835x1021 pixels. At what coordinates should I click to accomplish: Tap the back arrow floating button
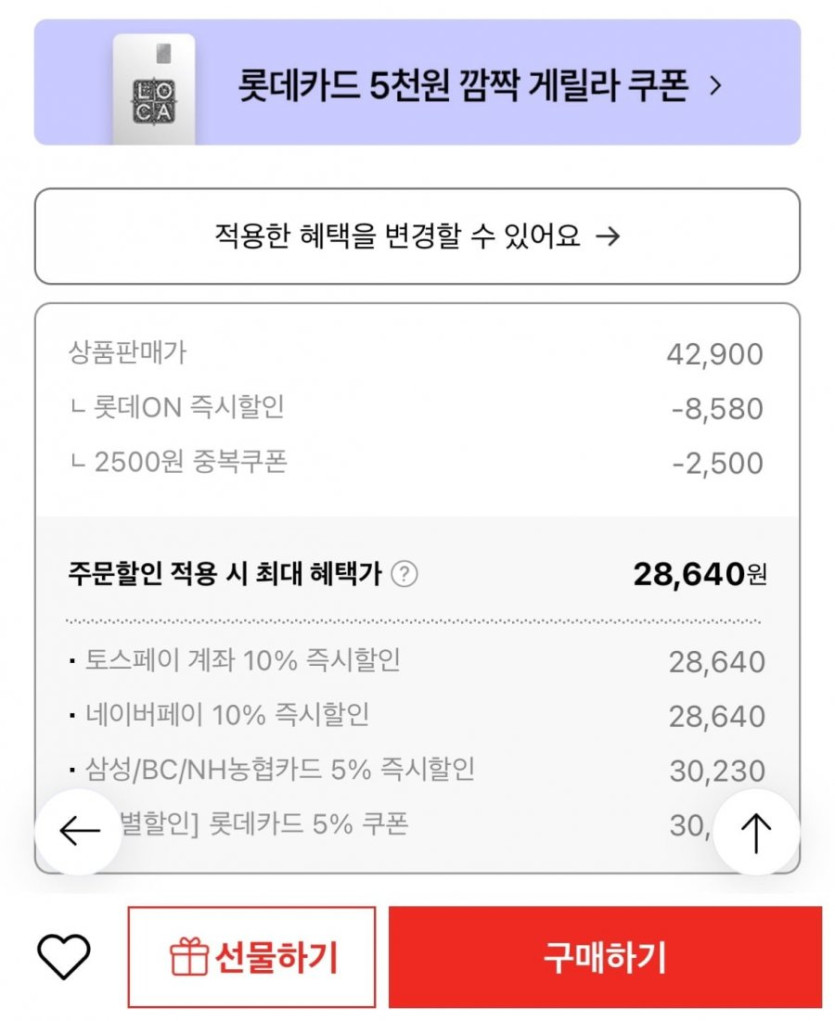(79, 831)
